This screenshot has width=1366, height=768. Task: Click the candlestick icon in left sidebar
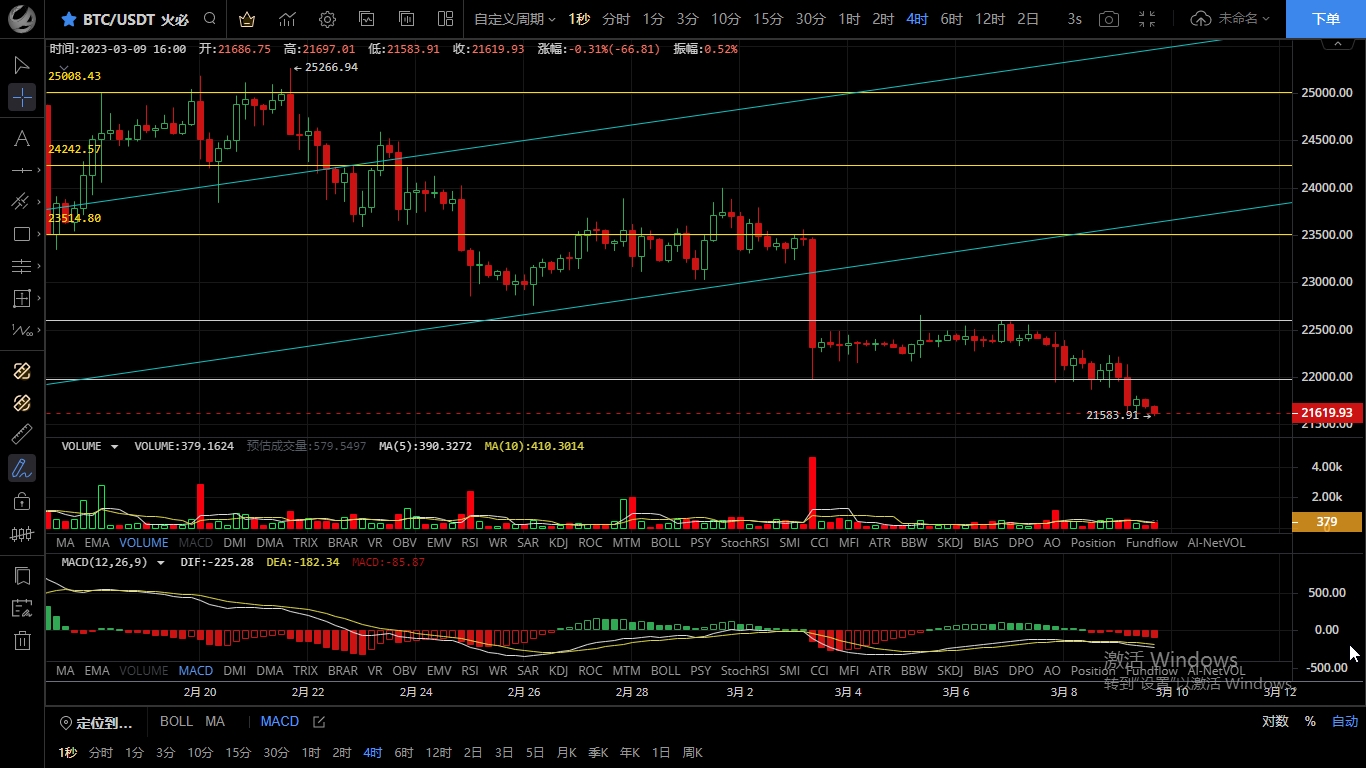pyautogui.click(x=22, y=534)
